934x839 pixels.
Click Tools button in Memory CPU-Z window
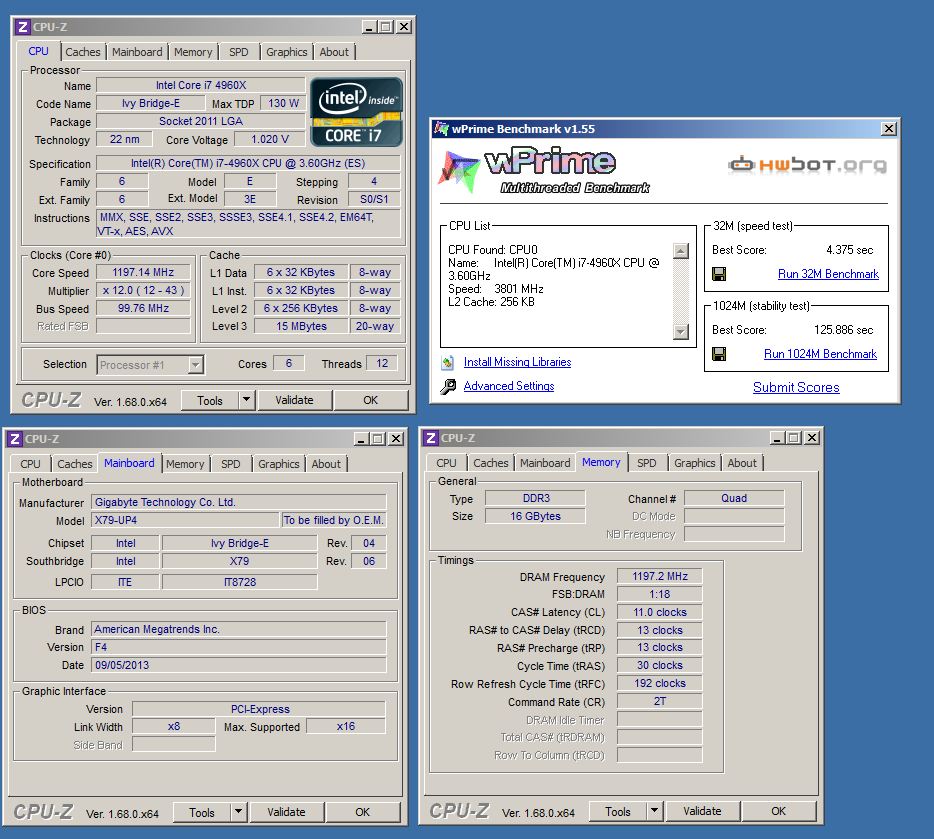[x=618, y=810]
